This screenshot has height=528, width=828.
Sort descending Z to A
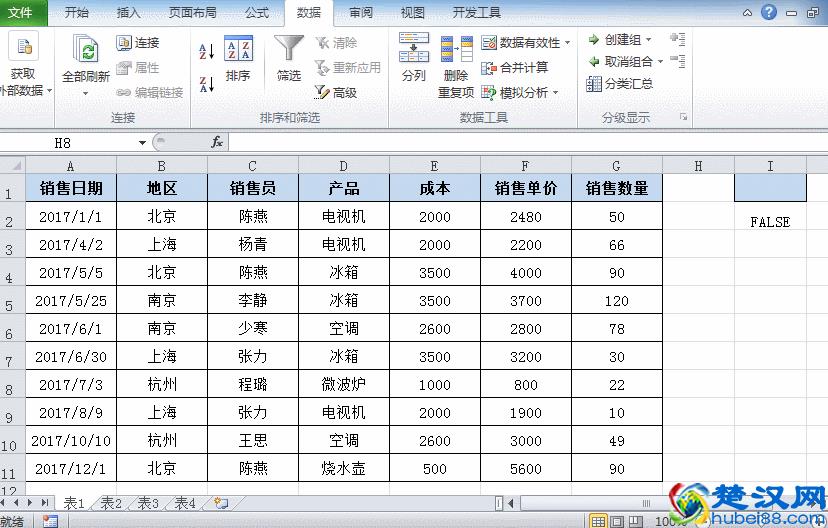206,83
